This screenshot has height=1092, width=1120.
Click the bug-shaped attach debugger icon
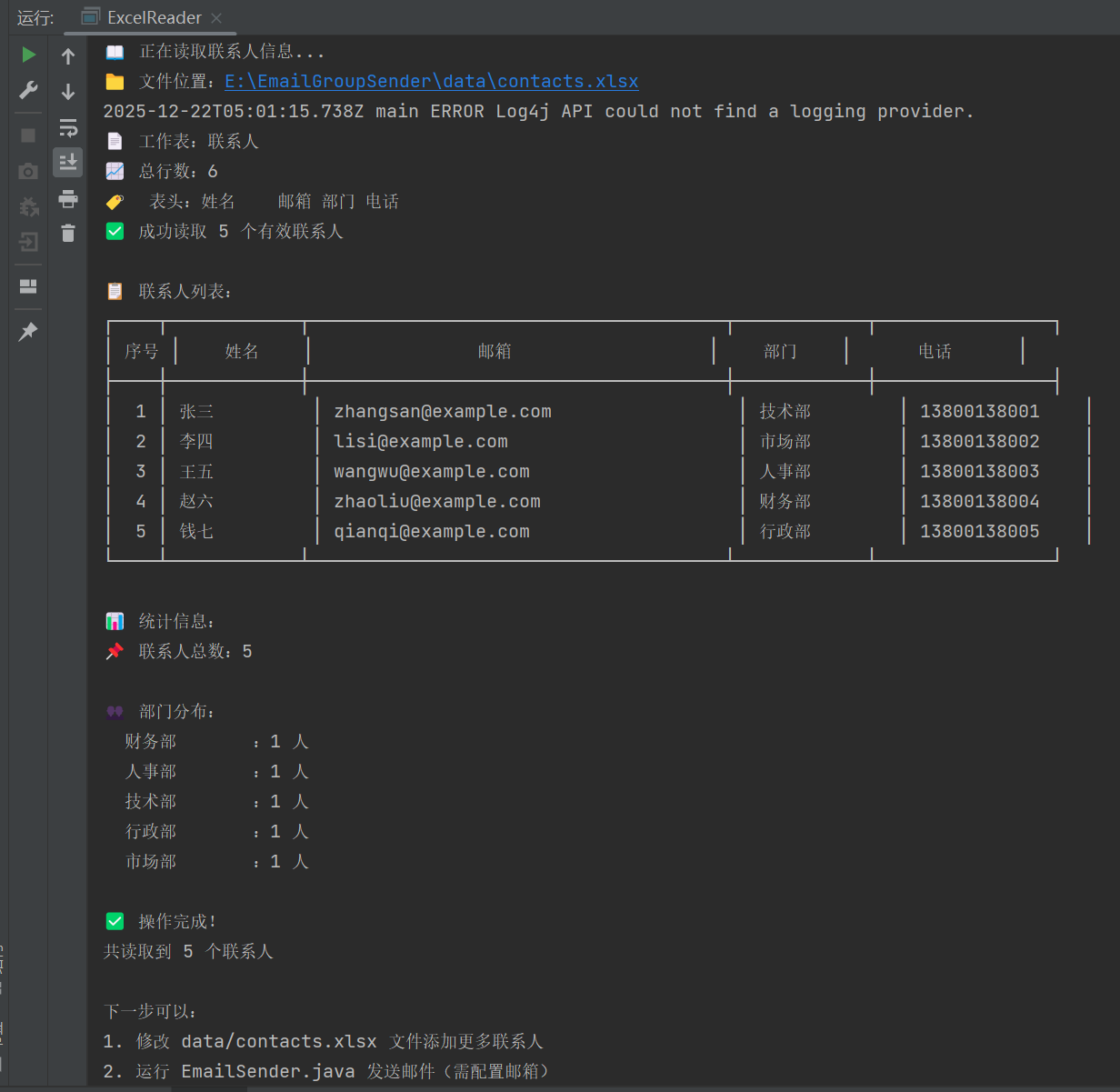tap(28, 206)
